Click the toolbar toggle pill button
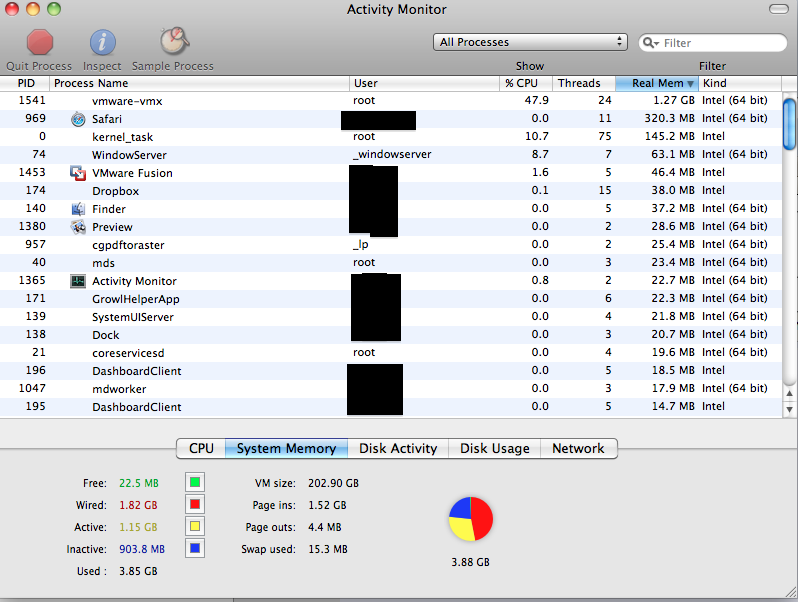Image resolution: width=798 pixels, height=602 pixels. tap(779, 9)
